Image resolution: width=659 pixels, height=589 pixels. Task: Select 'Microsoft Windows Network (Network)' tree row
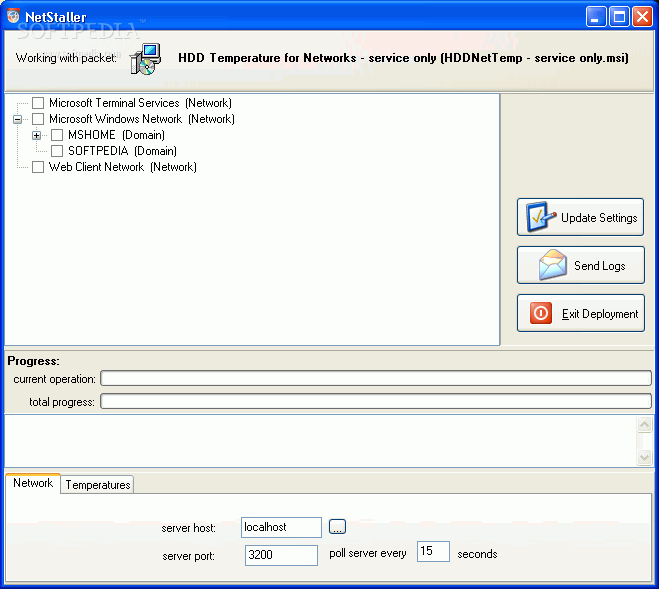[142, 119]
